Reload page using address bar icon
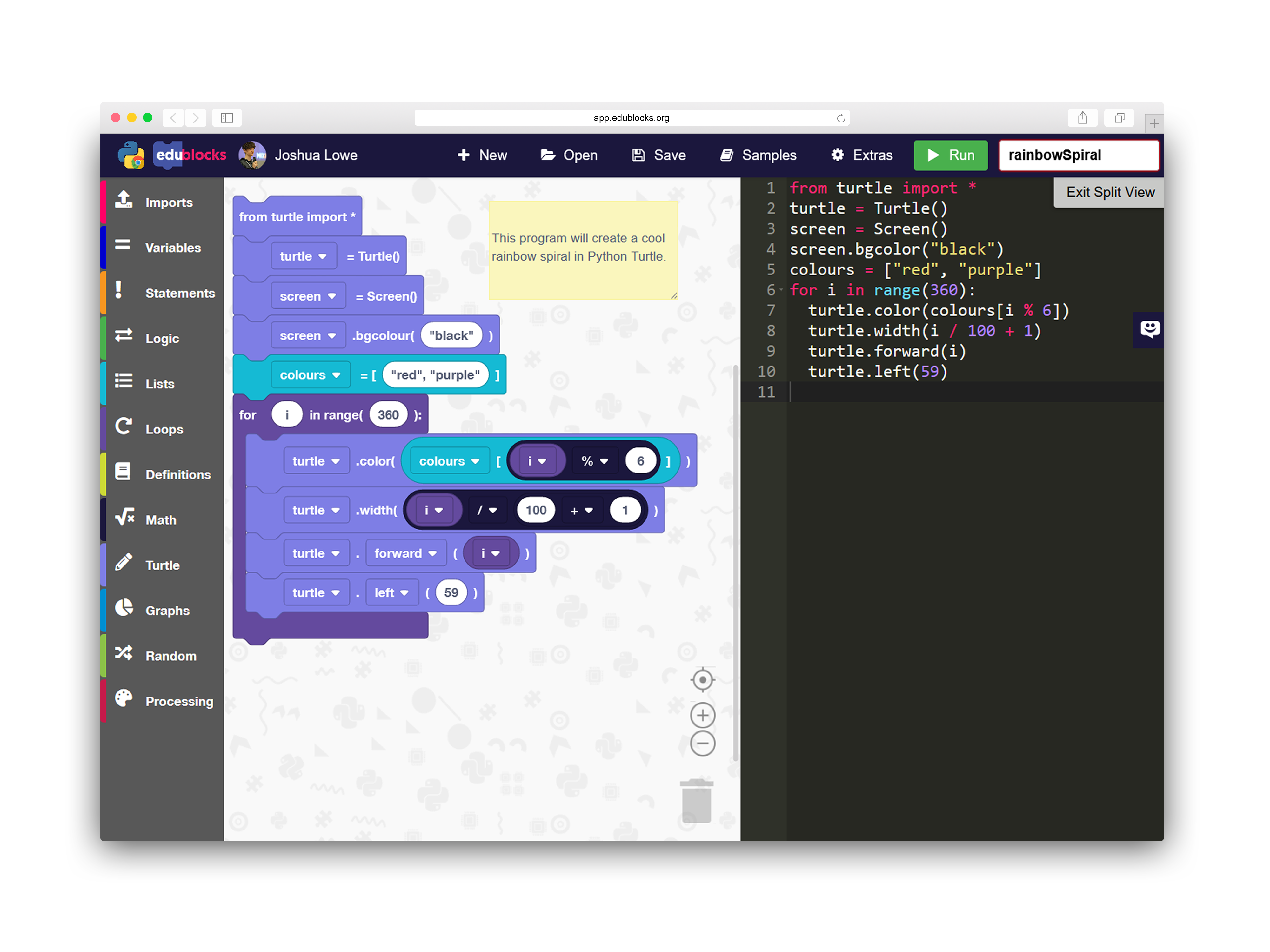The width and height of the screenshot is (1270, 952). [840, 118]
